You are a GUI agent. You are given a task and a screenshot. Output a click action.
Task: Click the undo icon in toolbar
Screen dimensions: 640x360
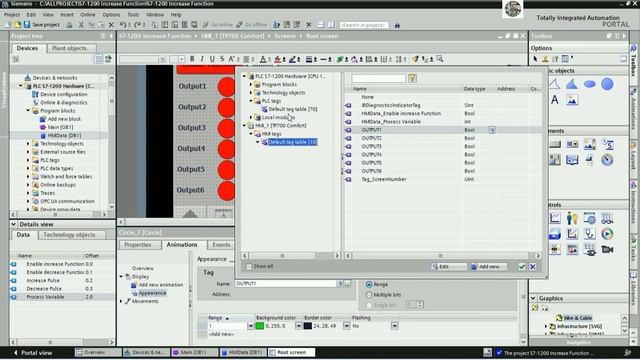pos(122,24)
